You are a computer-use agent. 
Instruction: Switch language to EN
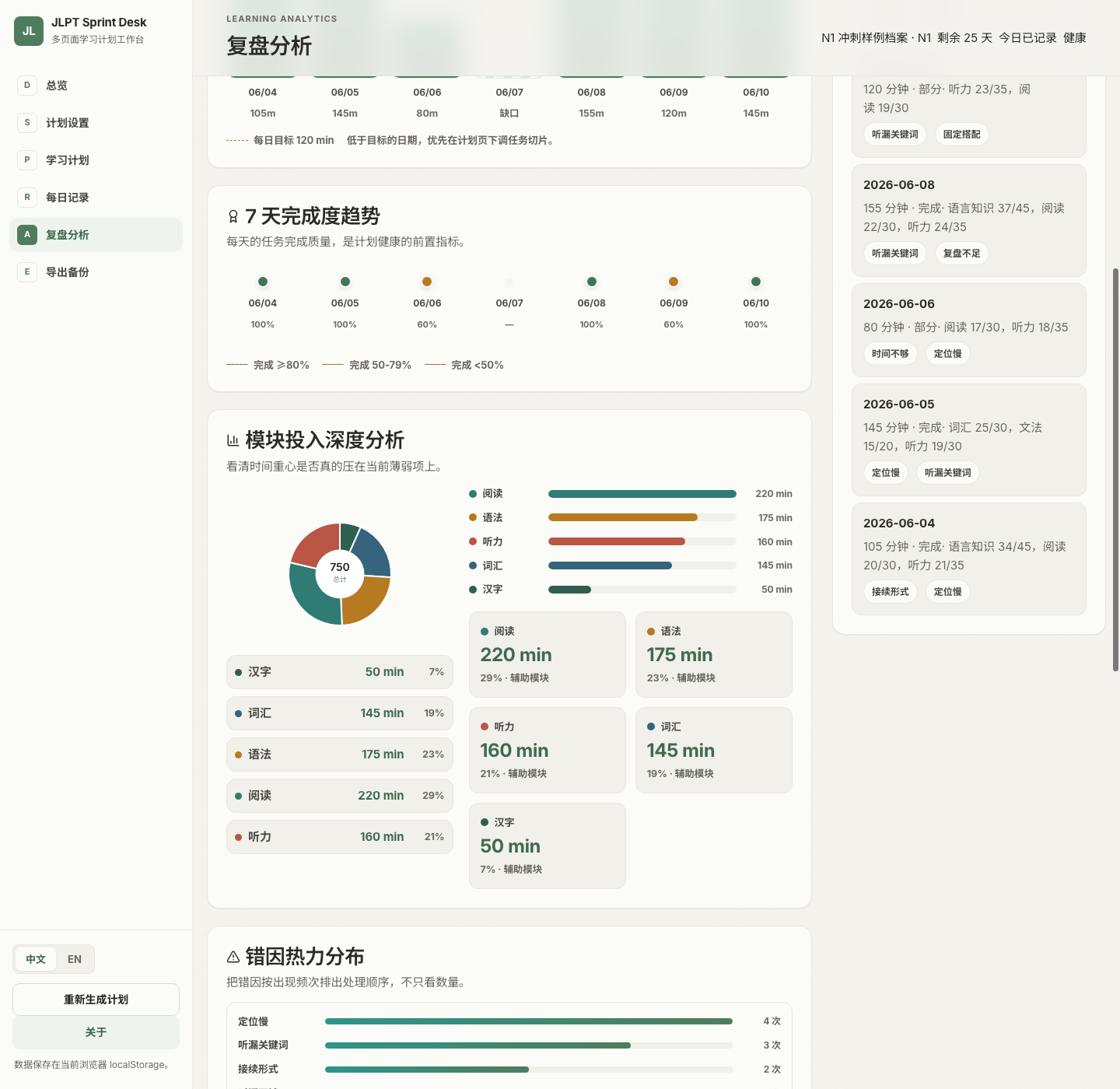tap(75, 959)
